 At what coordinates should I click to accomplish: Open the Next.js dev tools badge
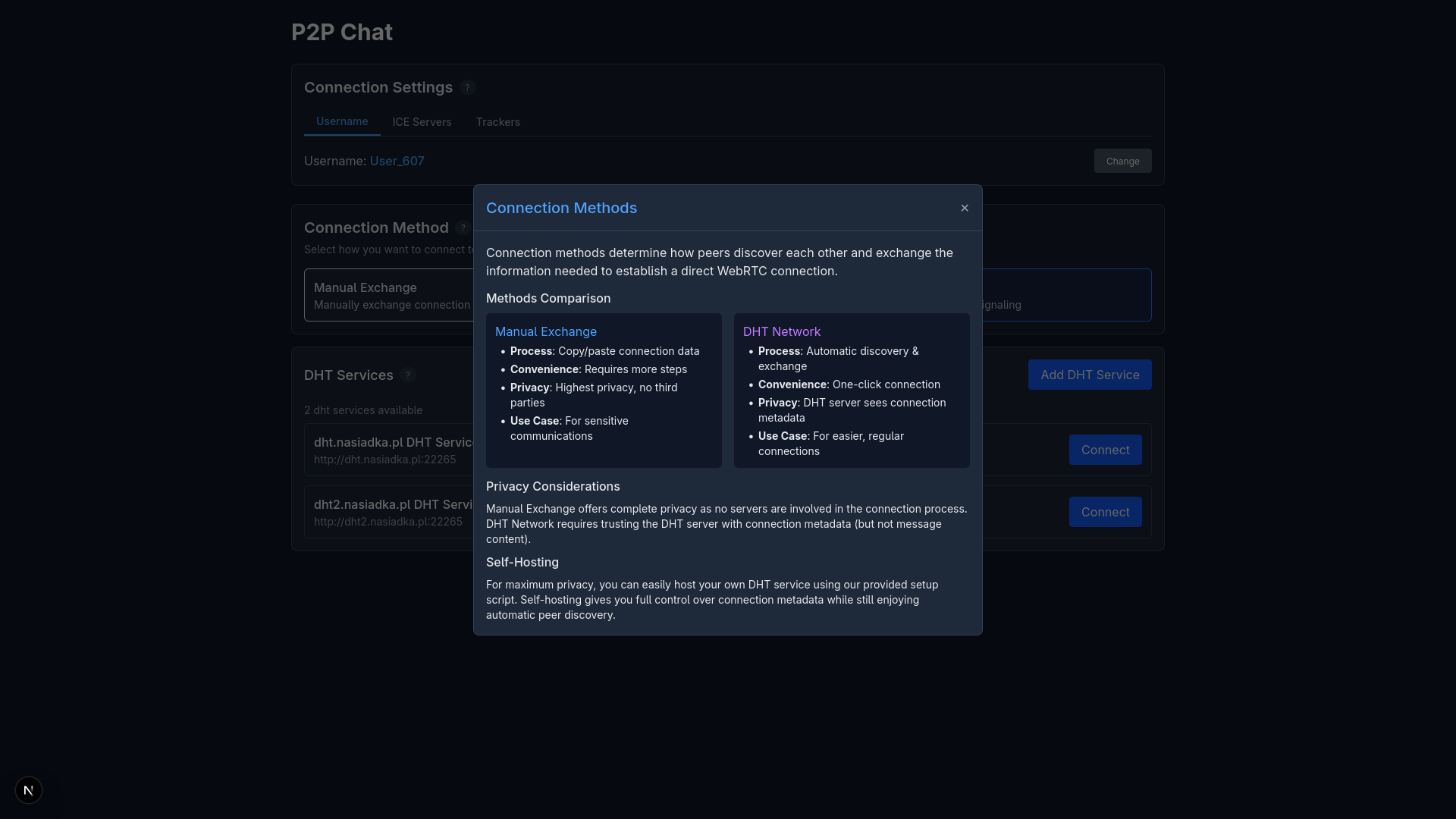[x=29, y=790]
